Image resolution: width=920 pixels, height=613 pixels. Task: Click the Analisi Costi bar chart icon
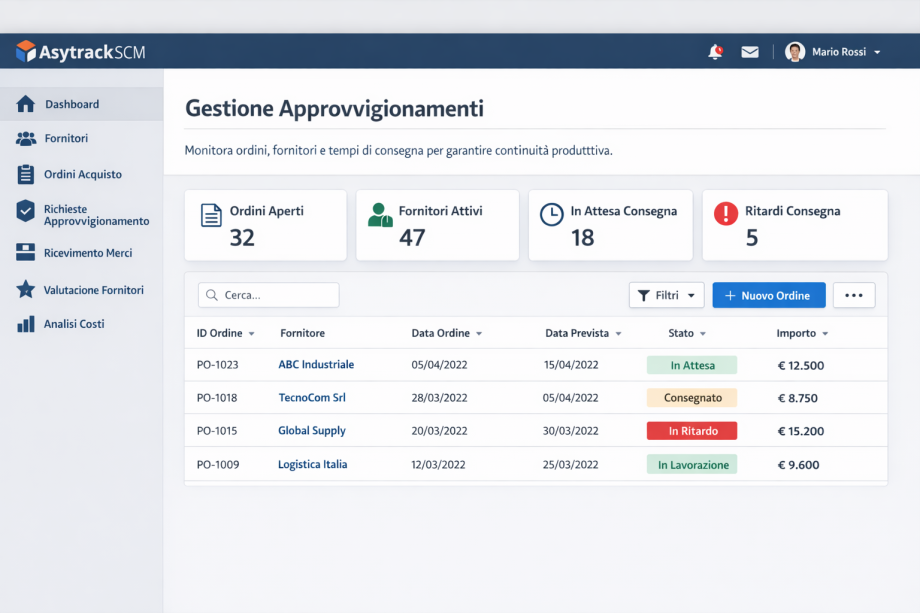click(26, 324)
